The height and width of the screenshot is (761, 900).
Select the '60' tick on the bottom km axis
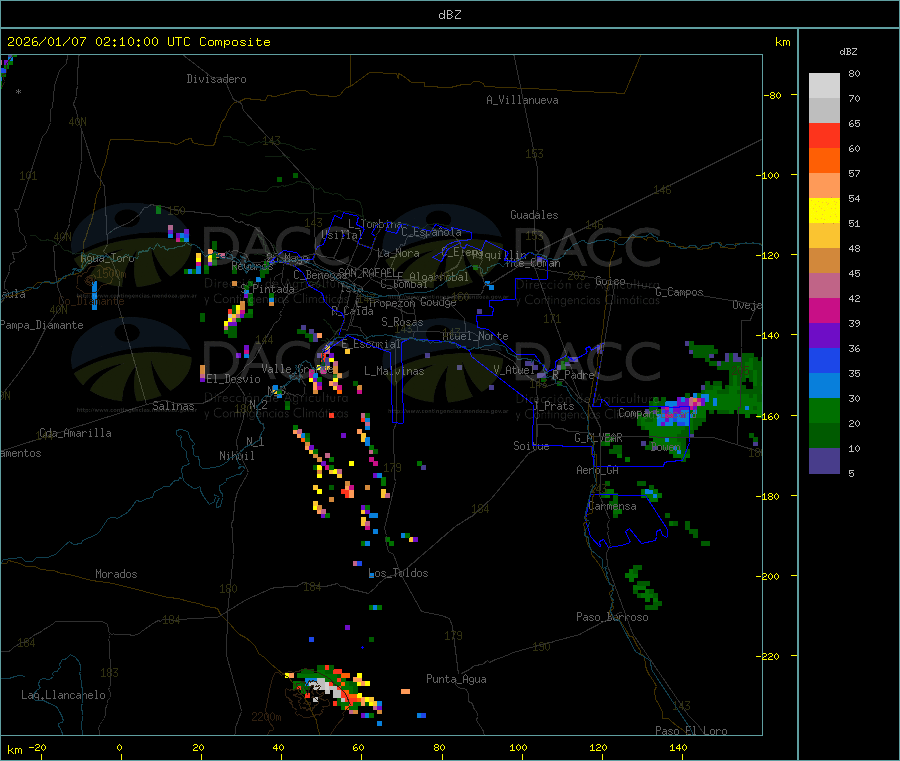(x=359, y=748)
